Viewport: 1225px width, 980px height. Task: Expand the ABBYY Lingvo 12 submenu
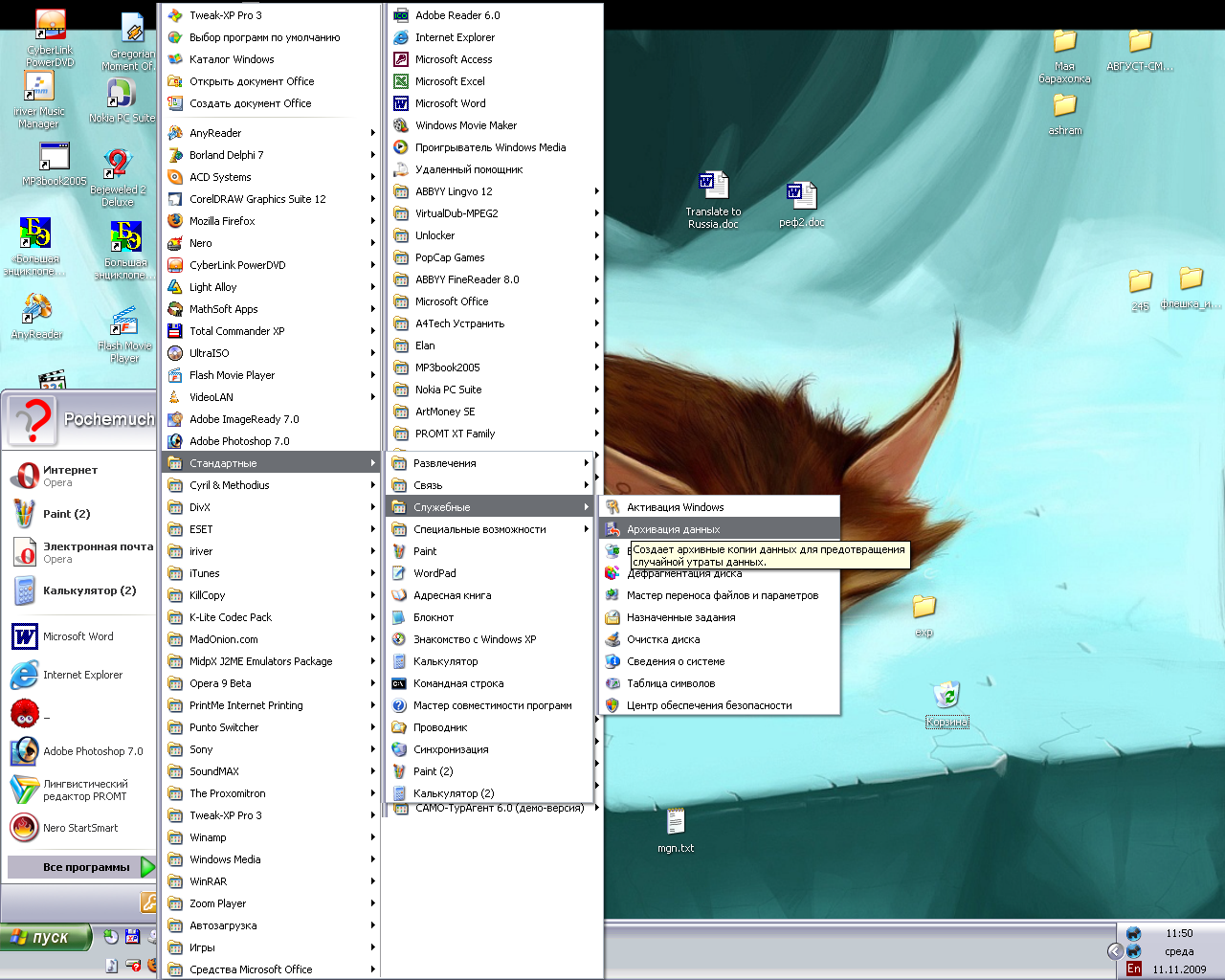pos(495,191)
